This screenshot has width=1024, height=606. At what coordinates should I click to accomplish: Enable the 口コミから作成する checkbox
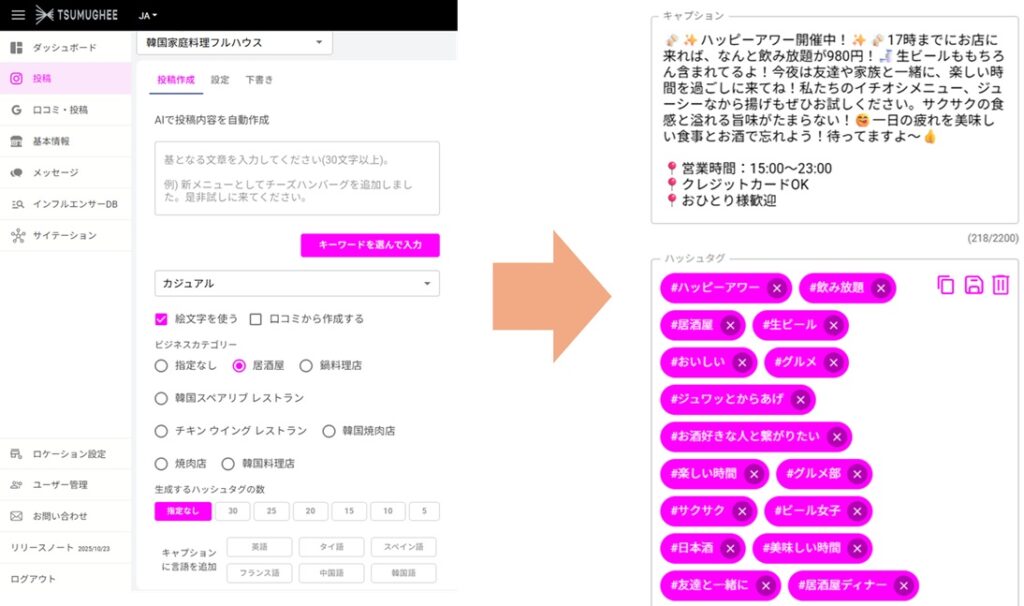pyautogui.click(x=256, y=319)
